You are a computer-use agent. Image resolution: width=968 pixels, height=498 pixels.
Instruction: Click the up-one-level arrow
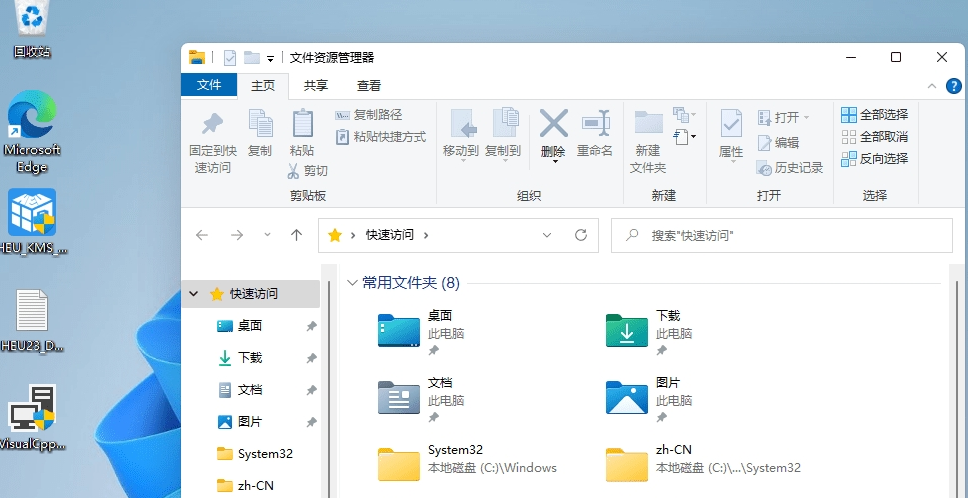tap(296, 235)
